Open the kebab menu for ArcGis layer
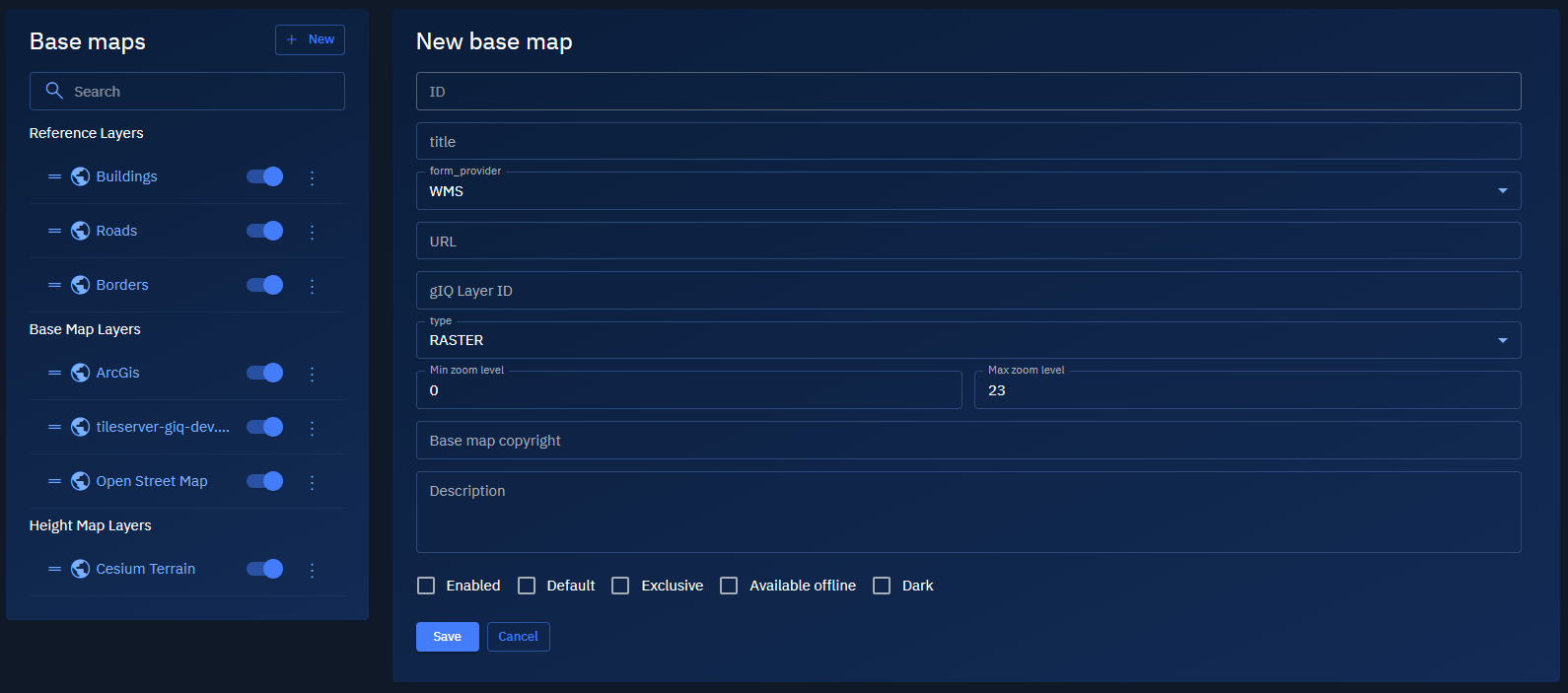The width and height of the screenshot is (1568, 693). tap(312, 374)
